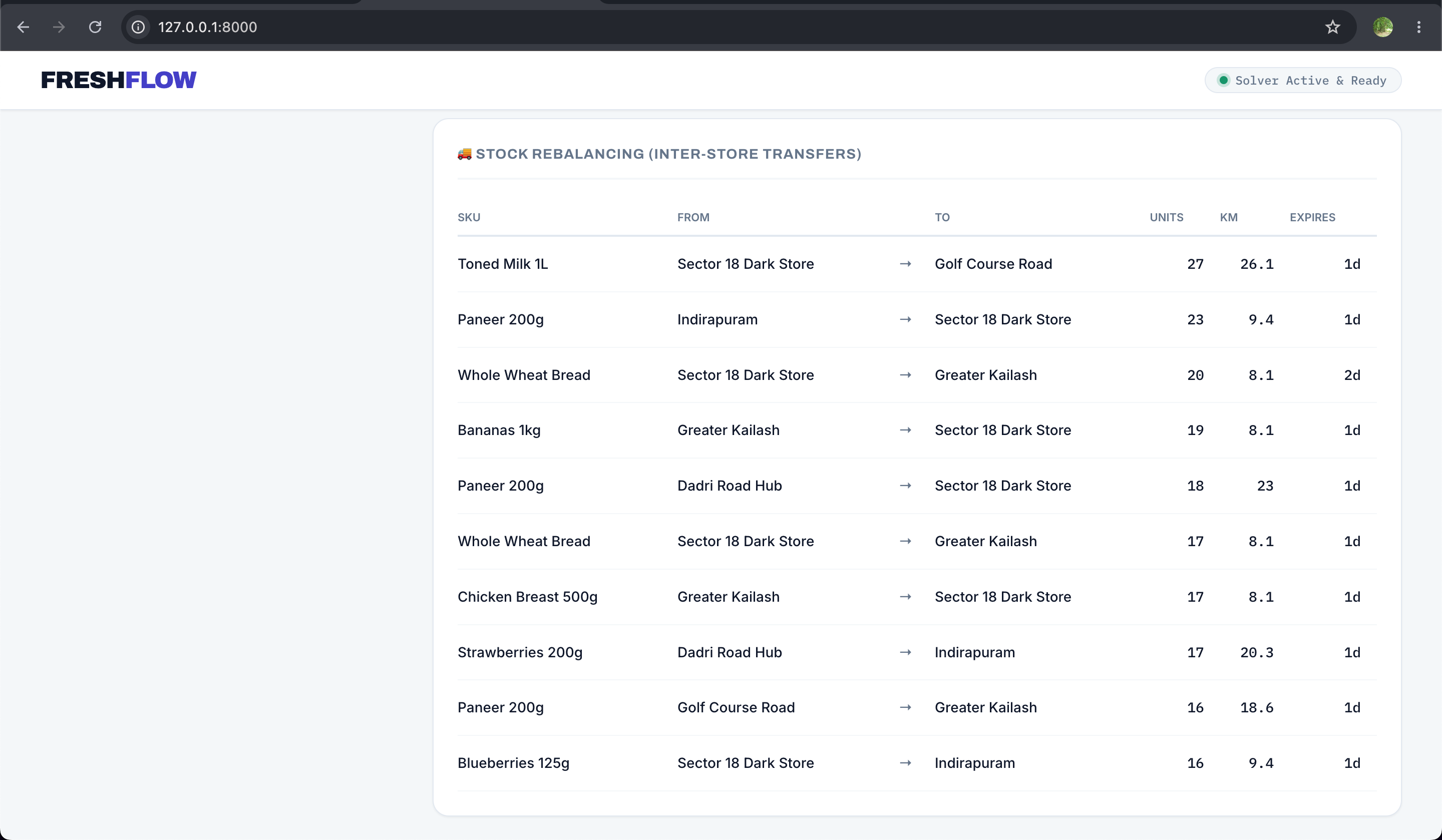Screen dimensions: 1442x840
Task: Open the browser three-dot menu
Action: tap(1418, 27)
